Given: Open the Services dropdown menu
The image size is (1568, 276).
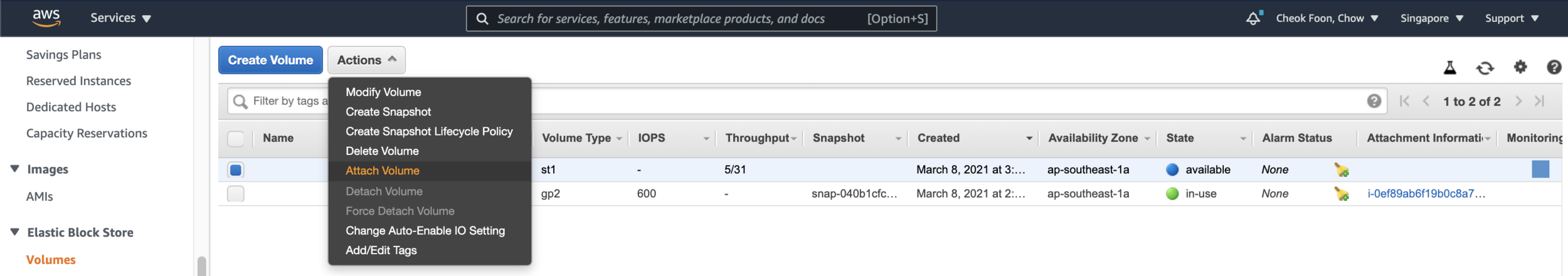Looking at the screenshot, I should [120, 18].
